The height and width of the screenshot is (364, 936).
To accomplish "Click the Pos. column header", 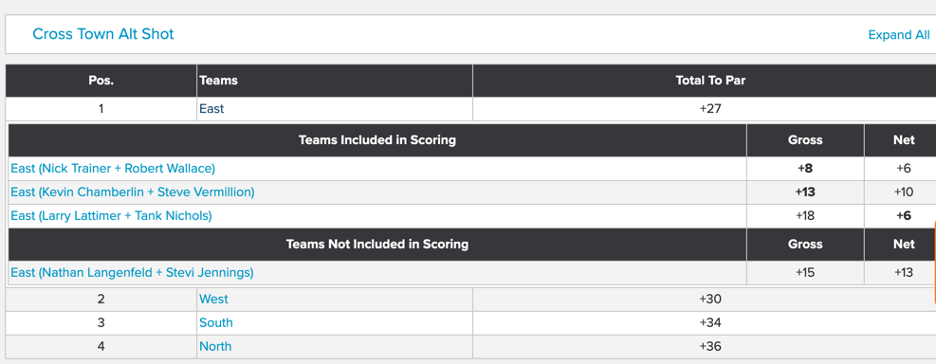I will (101, 81).
